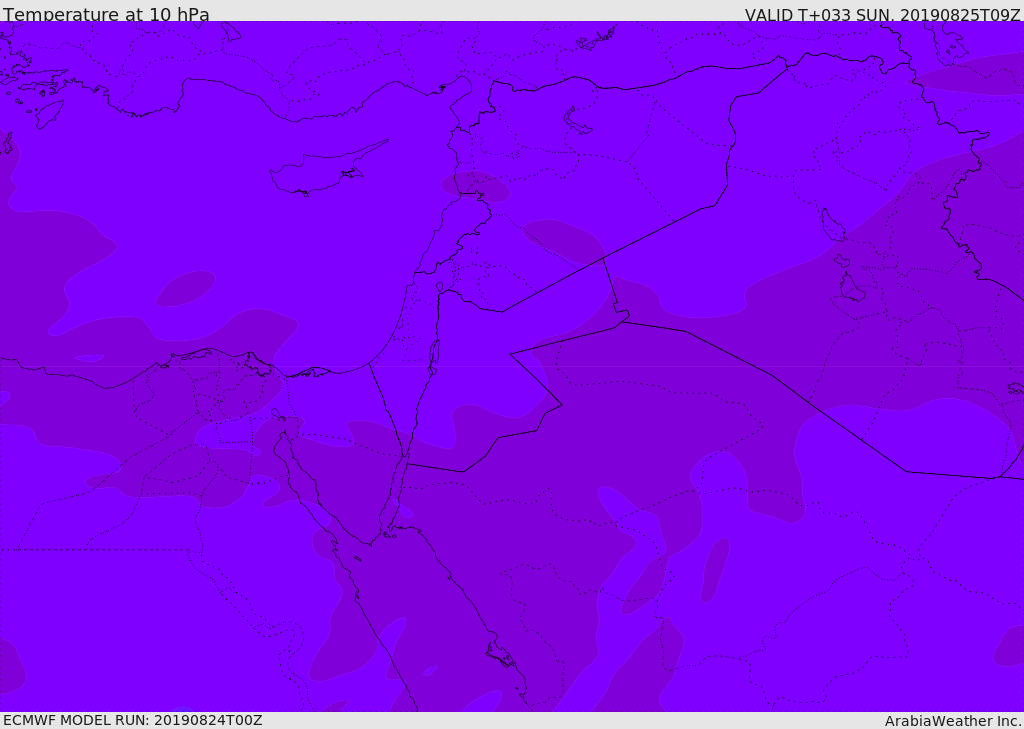Viewport: 1024px width, 729px height.
Task: Click the Dead Sea outline on the map
Action: click(x=434, y=357)
